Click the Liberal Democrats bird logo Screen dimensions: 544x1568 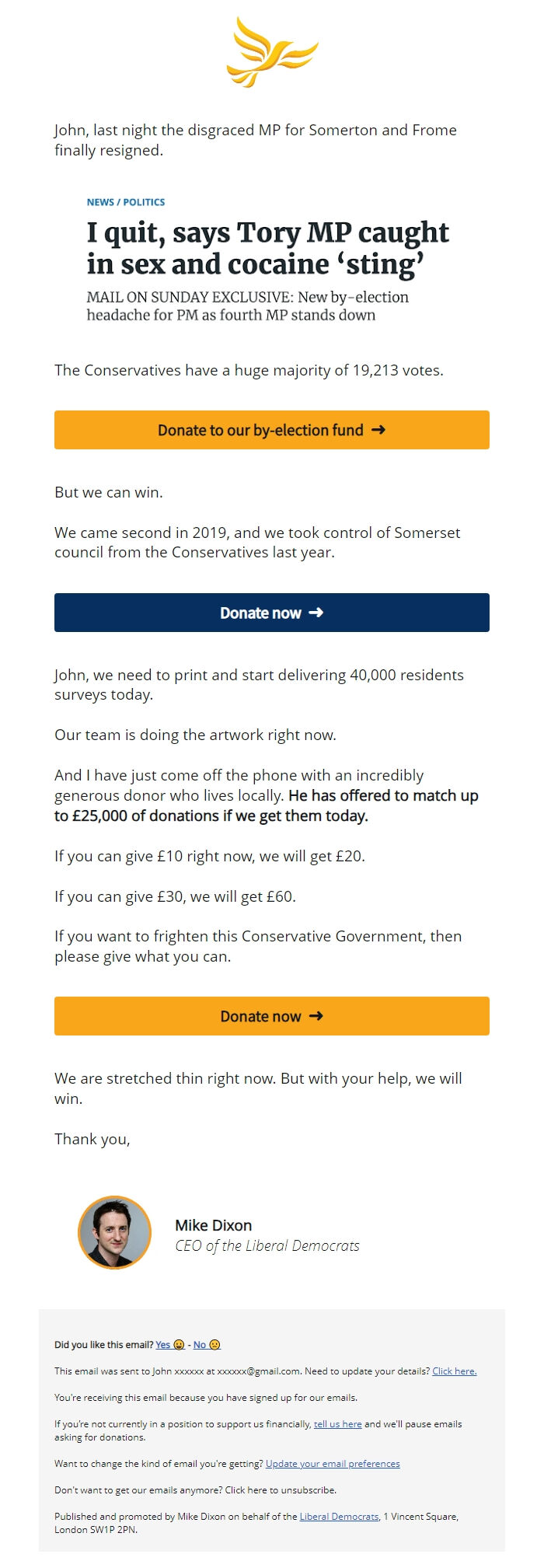[270, 54]
